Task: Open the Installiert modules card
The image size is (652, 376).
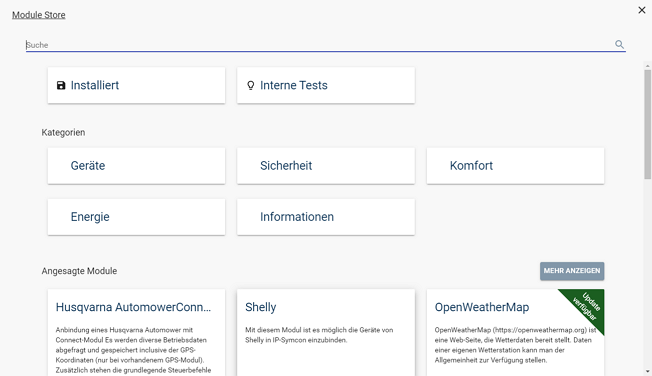Action: [136, 85]
